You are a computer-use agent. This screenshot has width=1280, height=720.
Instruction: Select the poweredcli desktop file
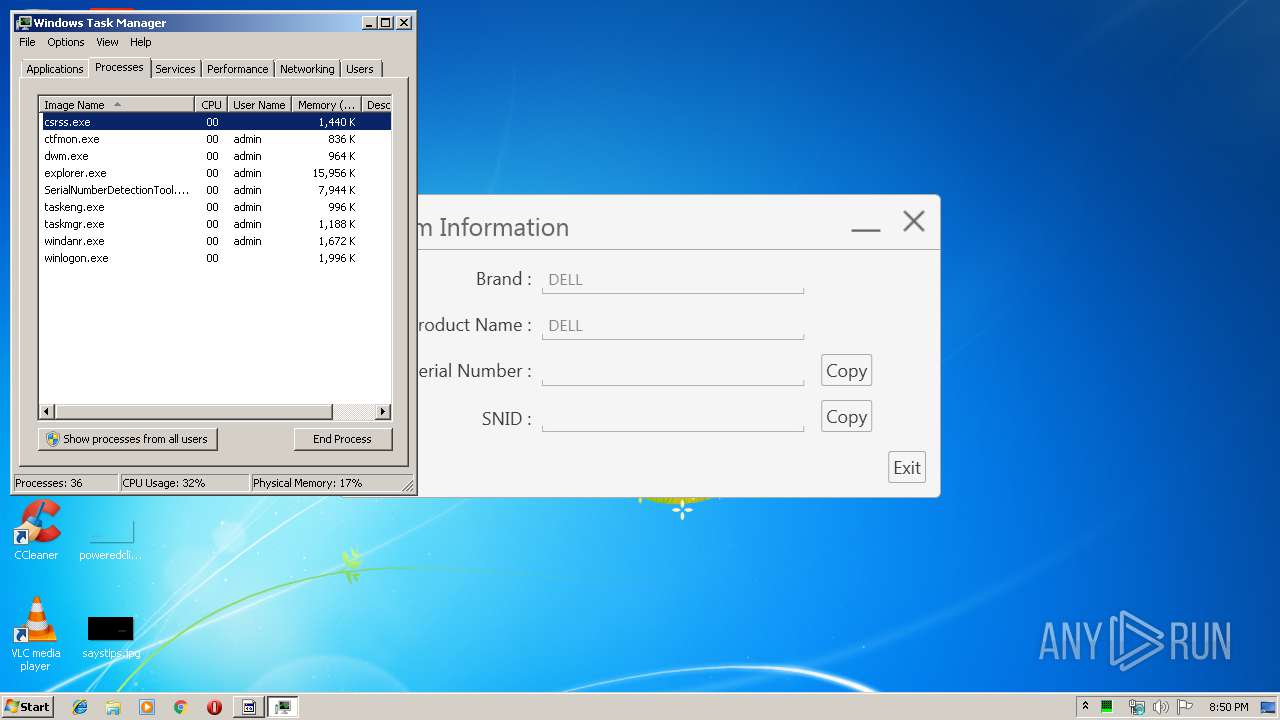111,540
